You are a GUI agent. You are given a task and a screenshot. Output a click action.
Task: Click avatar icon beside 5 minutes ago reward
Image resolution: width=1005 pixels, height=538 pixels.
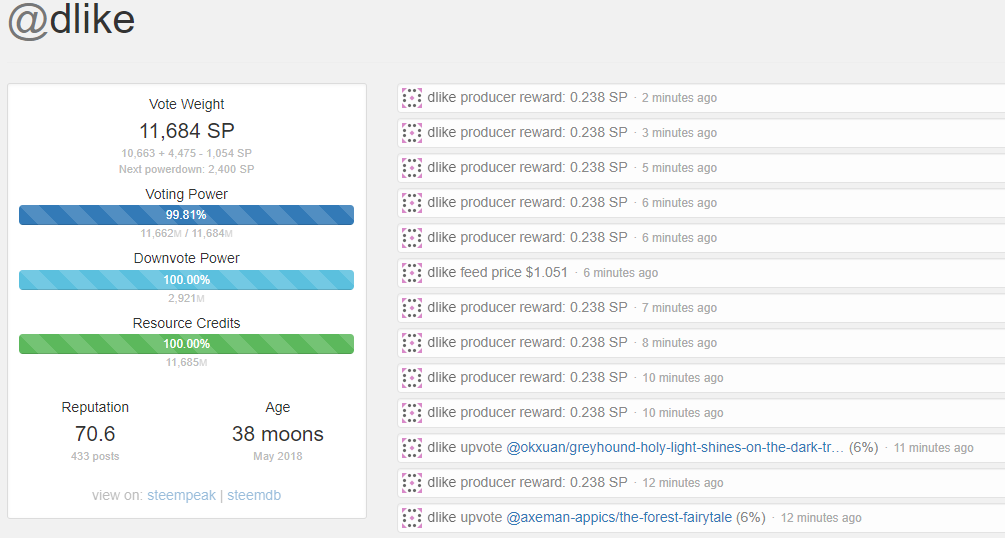(412, 168)
